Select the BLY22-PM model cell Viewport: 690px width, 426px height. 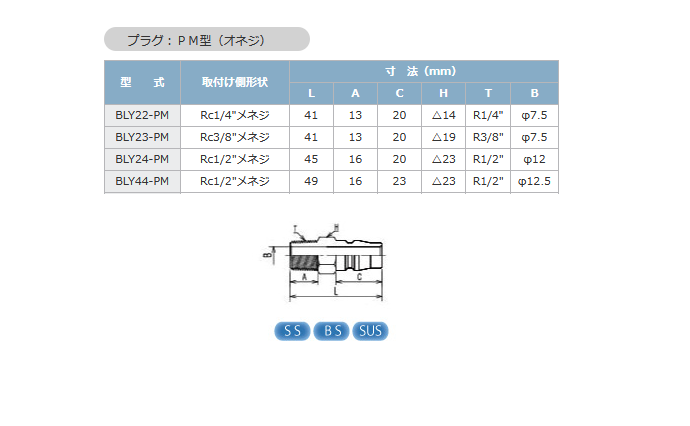click(142, 116)
